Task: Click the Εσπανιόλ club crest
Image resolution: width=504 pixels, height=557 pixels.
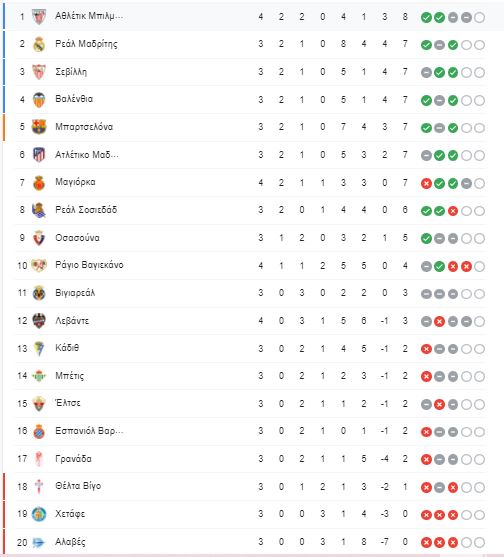Action: pyautogui.click(x=39, y=431)
